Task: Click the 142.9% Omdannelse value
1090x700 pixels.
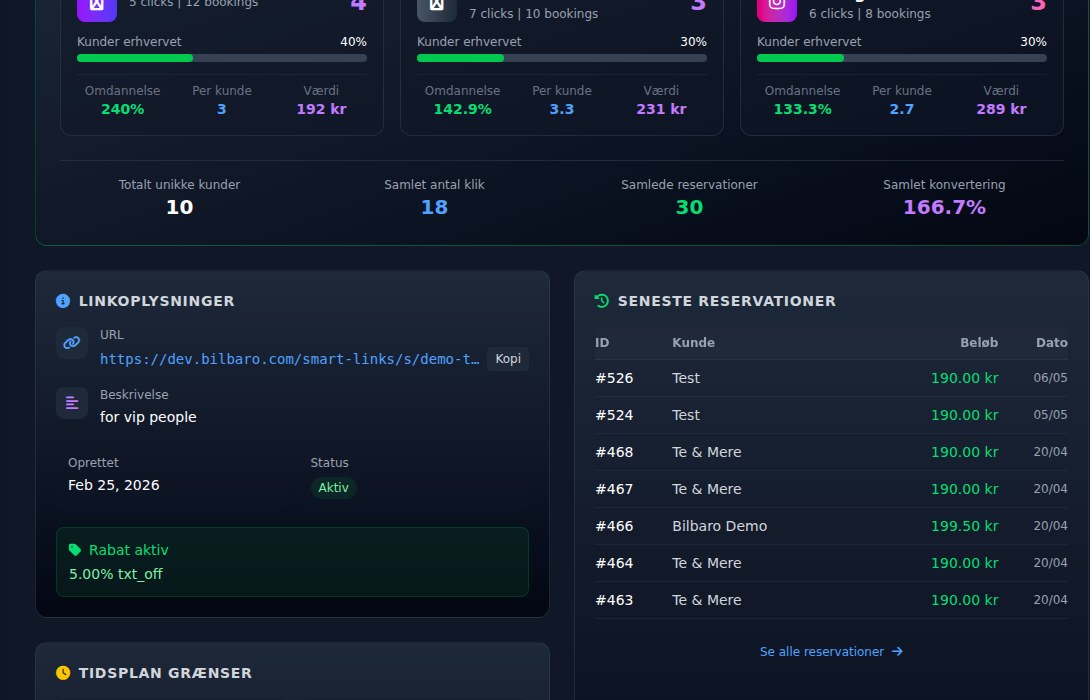Action: tap(462, 109)
